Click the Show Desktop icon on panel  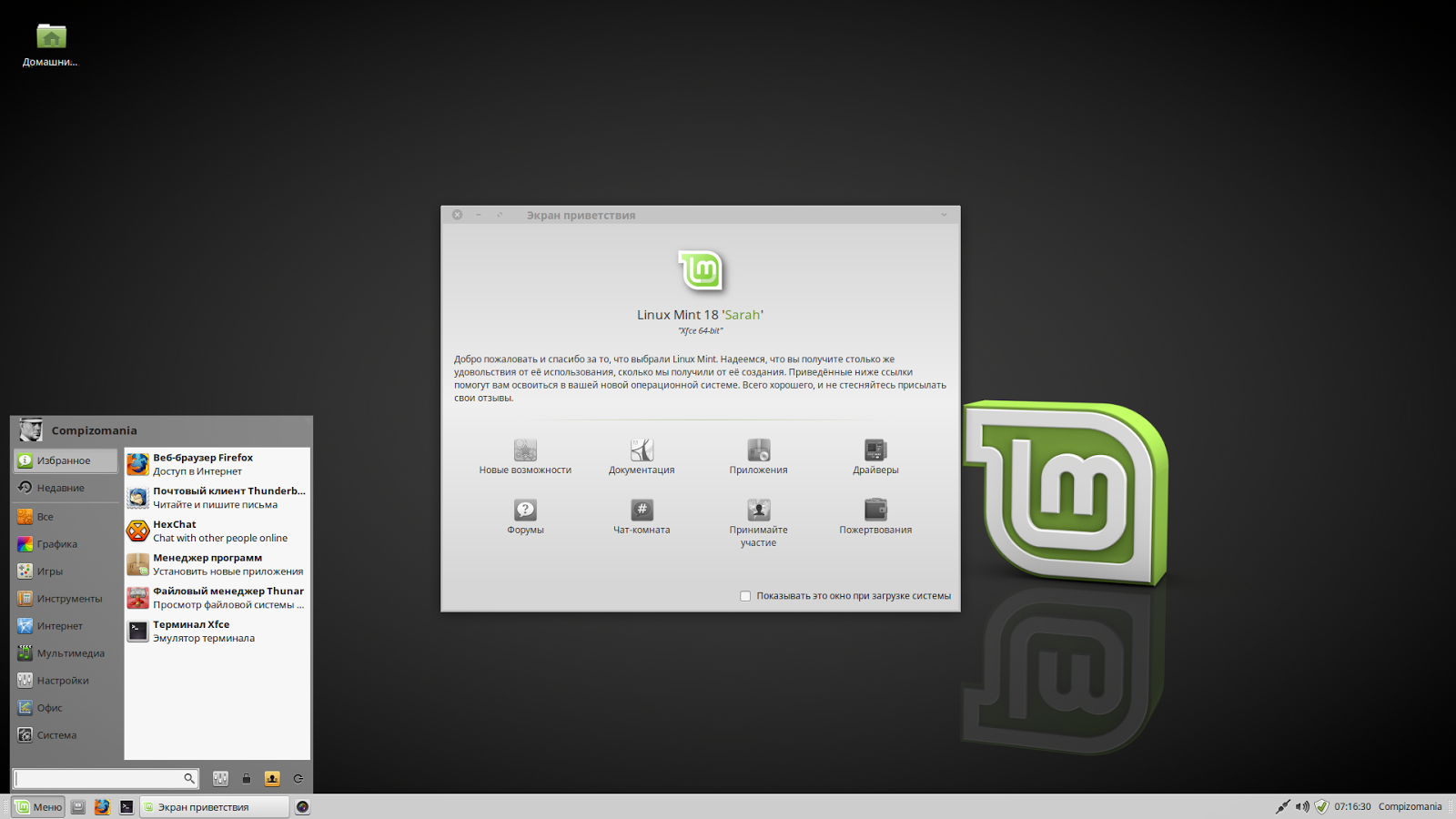[78, 807]
